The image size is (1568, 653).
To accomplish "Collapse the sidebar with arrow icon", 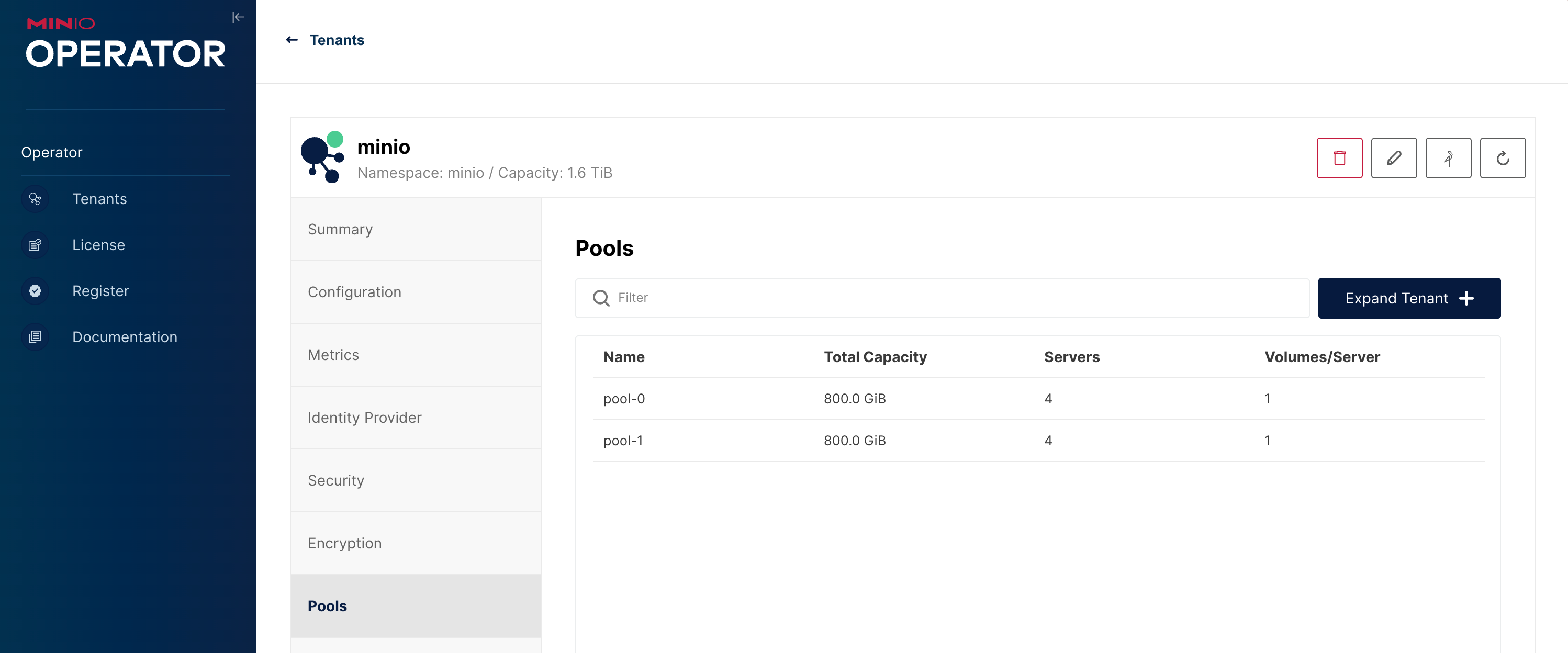I will pyautogui.click(x=238, y=17).
